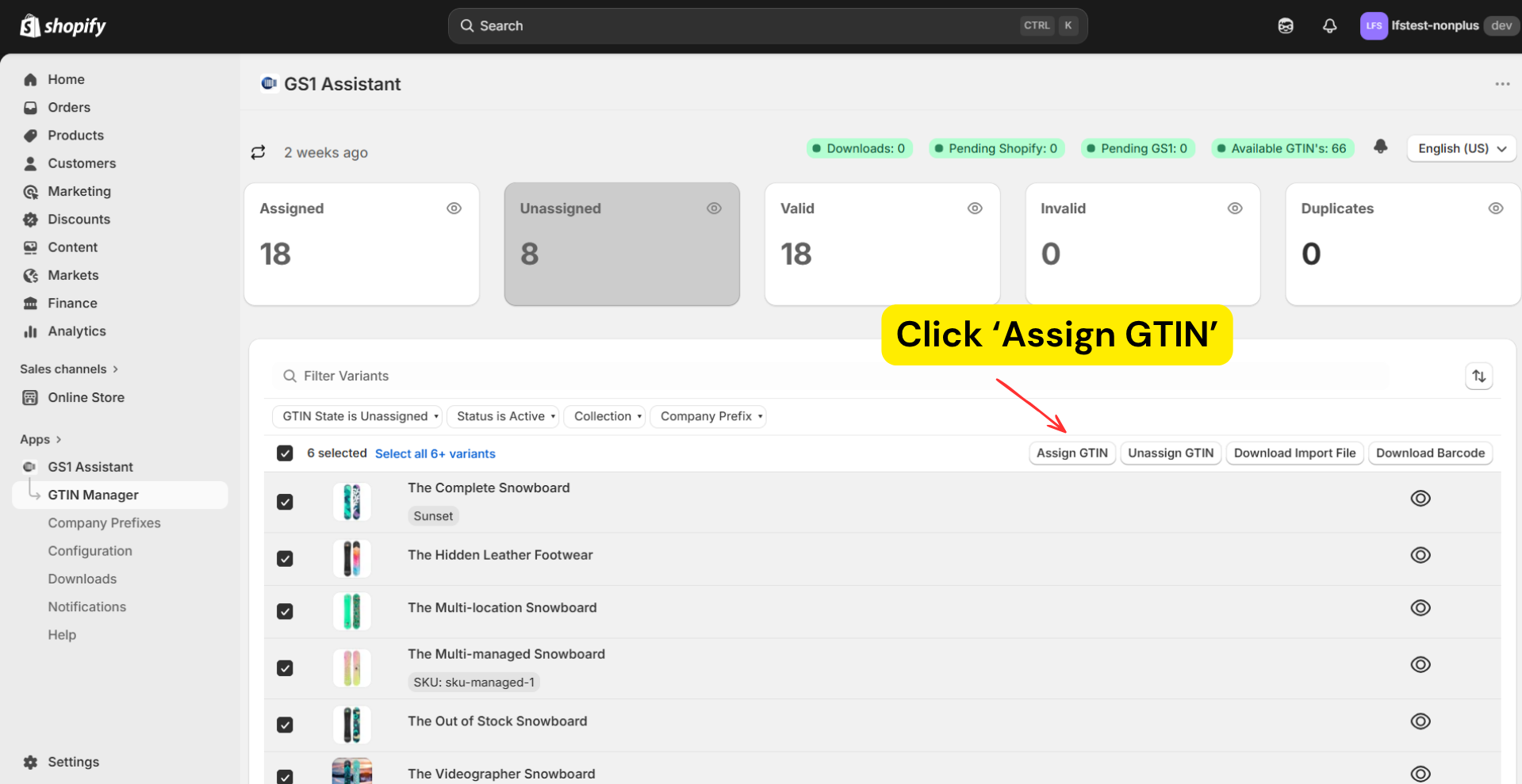Toggle eye icon on Assigned card
The image size is (1522, 784).
pyautogui.click(x=454, y=208)
